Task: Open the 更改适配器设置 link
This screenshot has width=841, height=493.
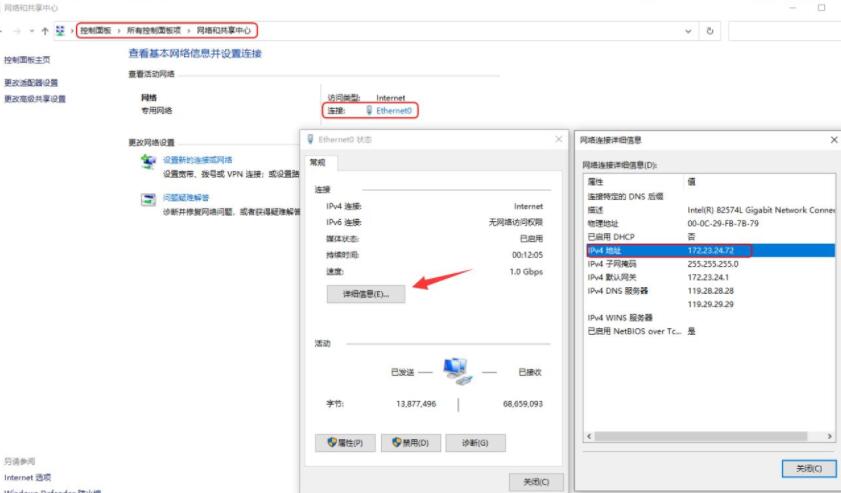Action: point(31,83)
